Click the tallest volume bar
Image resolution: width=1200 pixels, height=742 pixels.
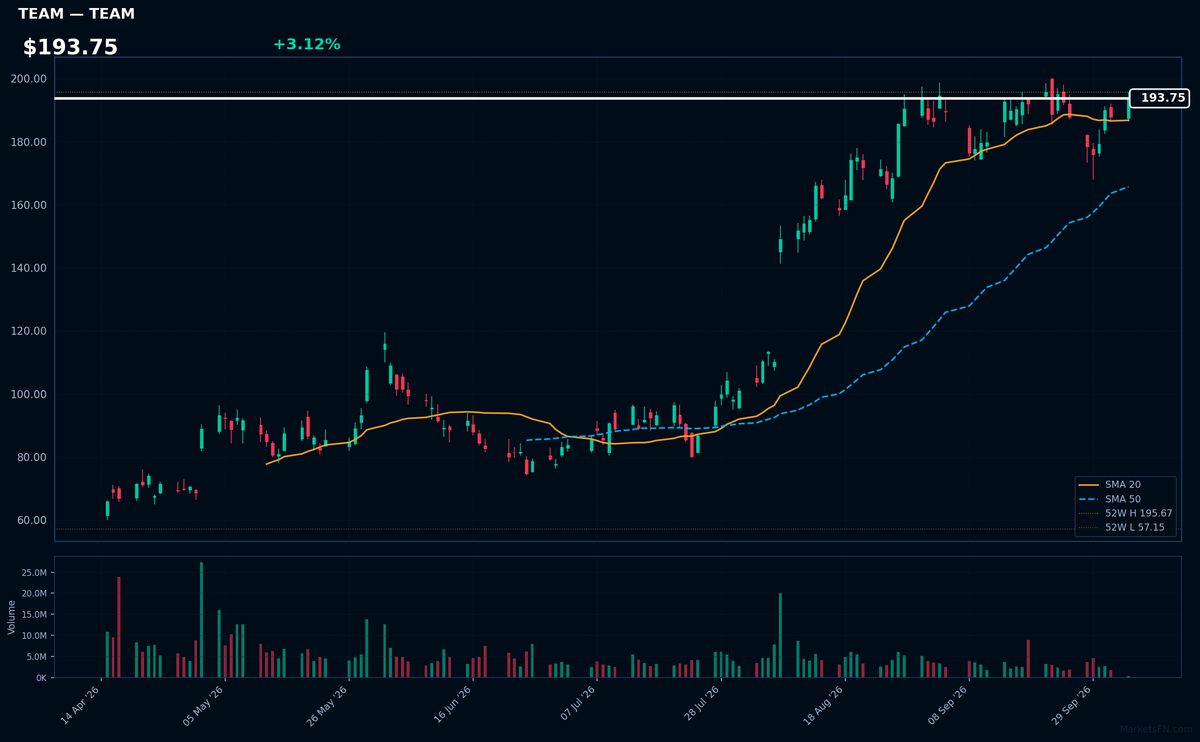(201, 620)
